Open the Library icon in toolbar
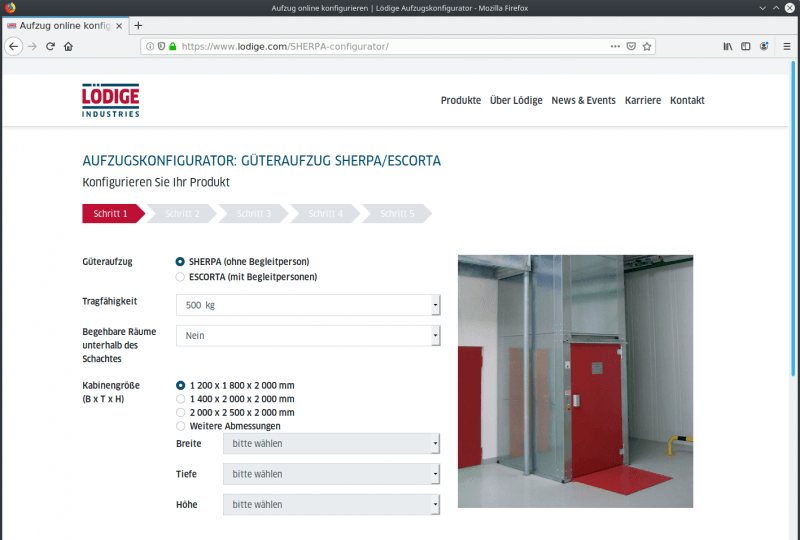The image size is (800, 540). 728,46
